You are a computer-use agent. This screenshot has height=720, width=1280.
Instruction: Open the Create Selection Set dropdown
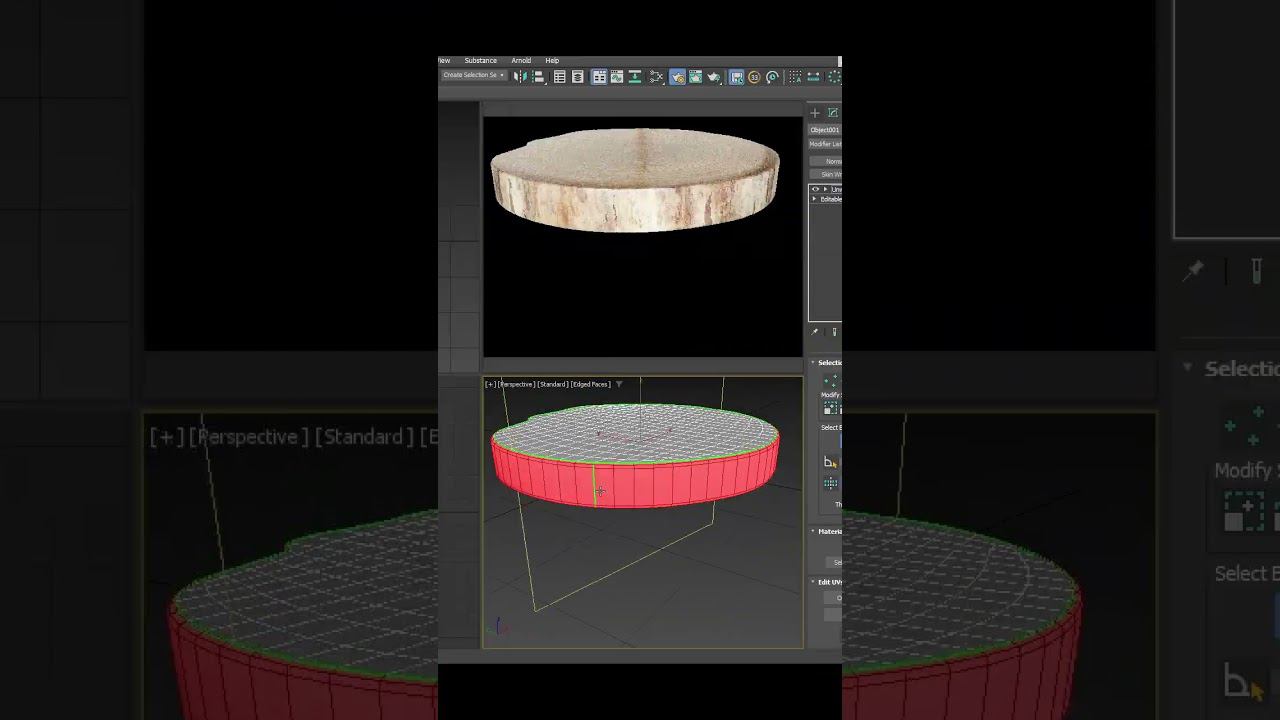(x=474, y=75)
